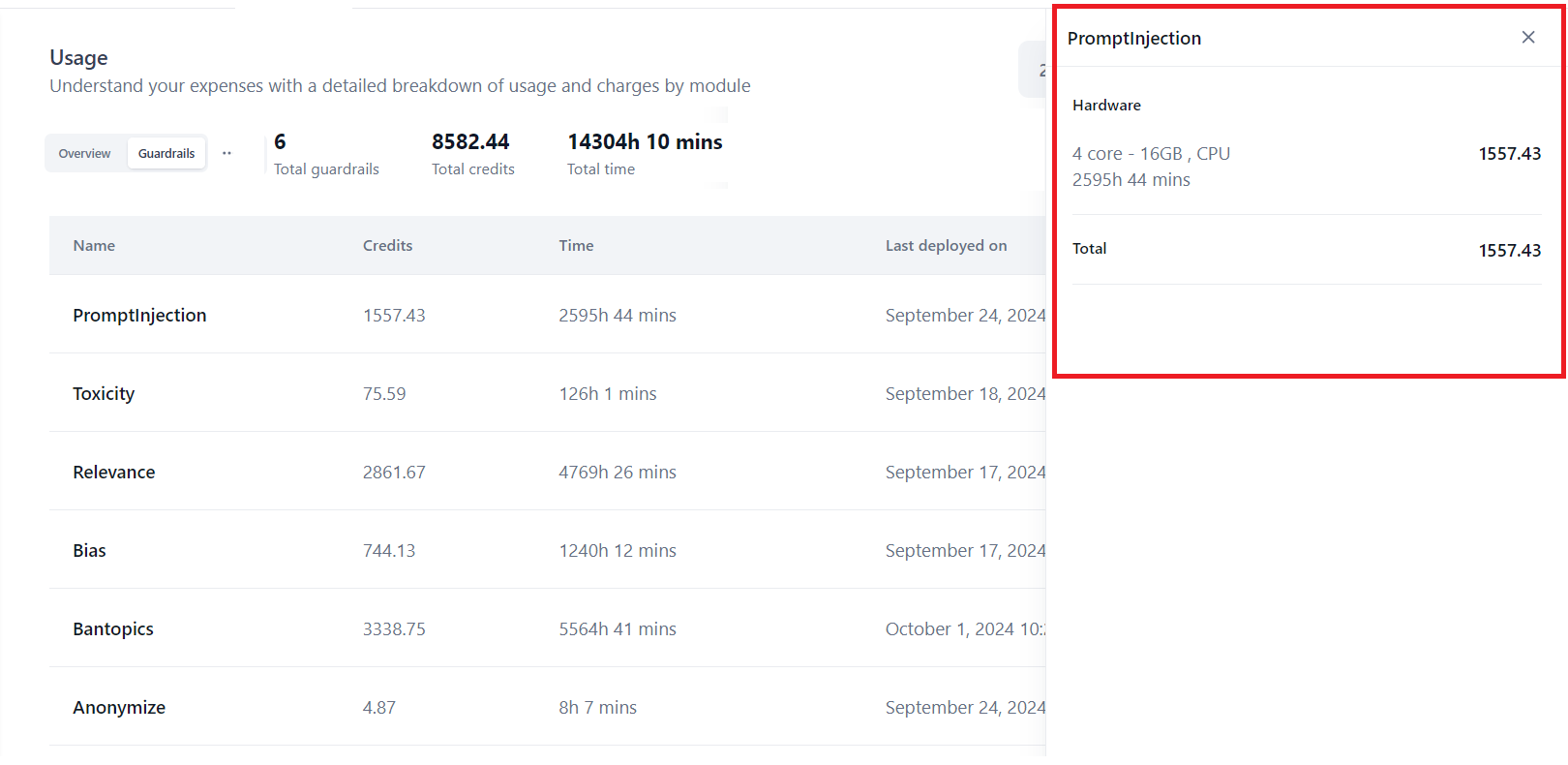Click the Time column header
Screen dimensions: 1568x765
[576, 246]
